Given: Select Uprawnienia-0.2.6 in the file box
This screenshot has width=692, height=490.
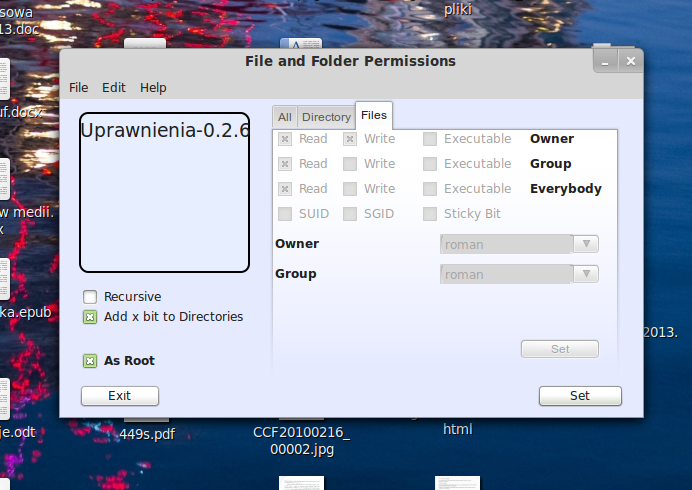Looking at the screenshot, I should coord(165,130).
